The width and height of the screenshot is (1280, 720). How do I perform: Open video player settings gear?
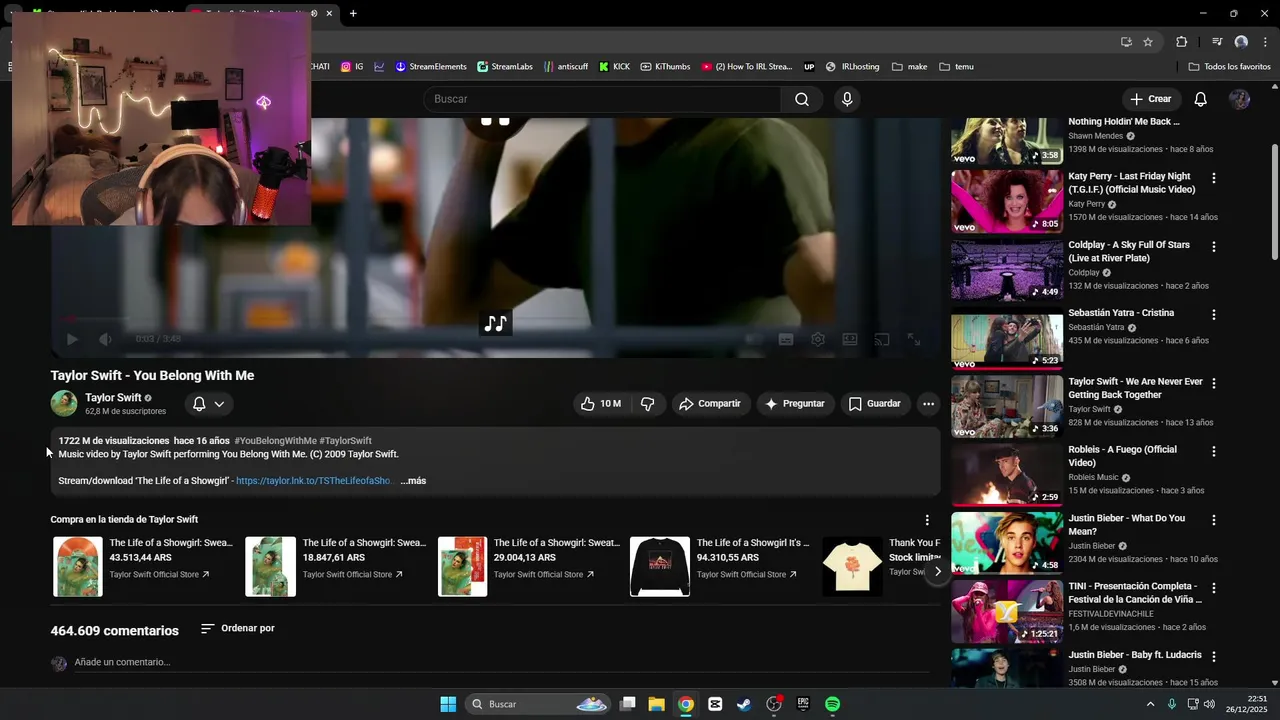818,339
